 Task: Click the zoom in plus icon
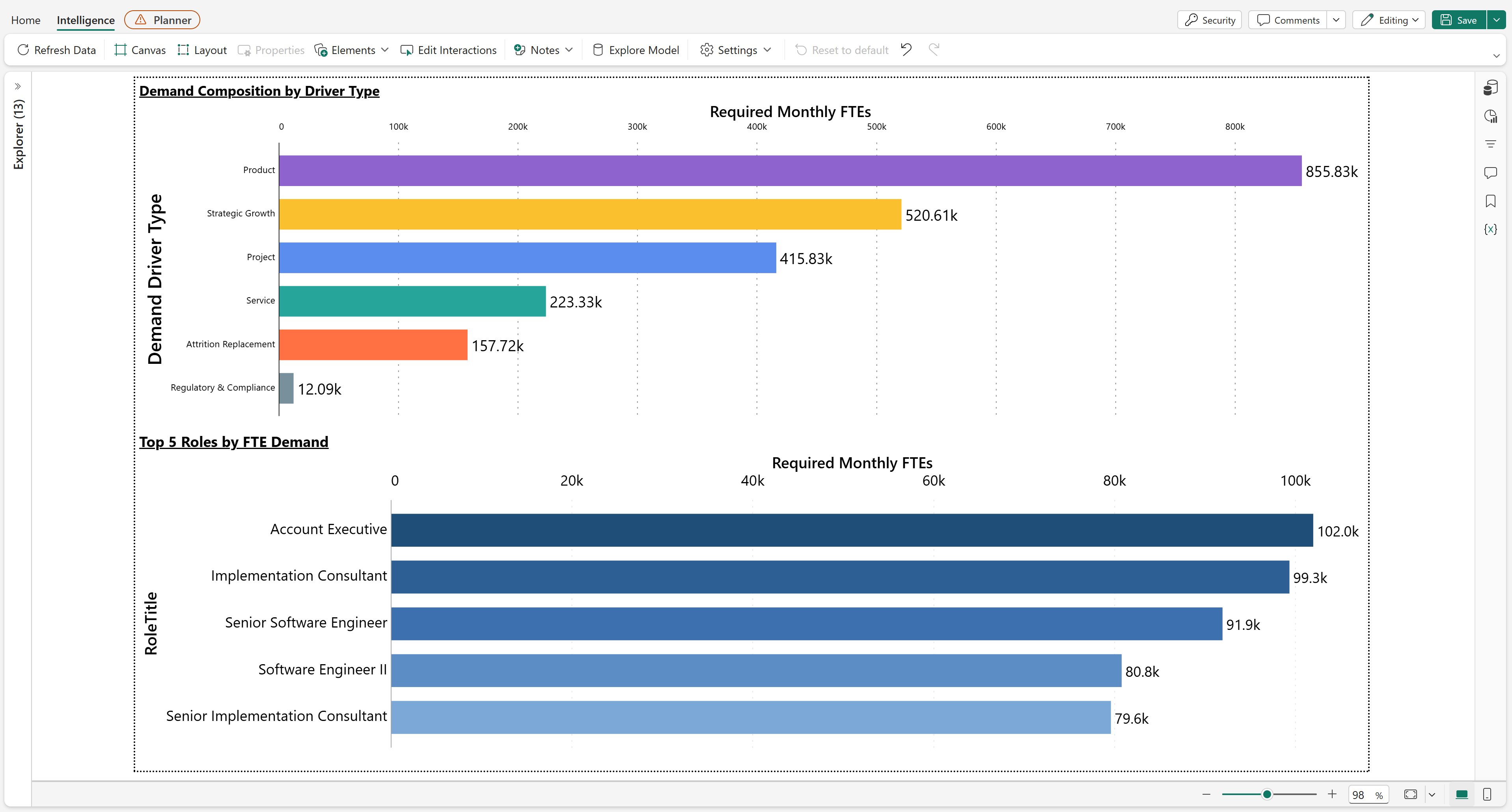1332,794
